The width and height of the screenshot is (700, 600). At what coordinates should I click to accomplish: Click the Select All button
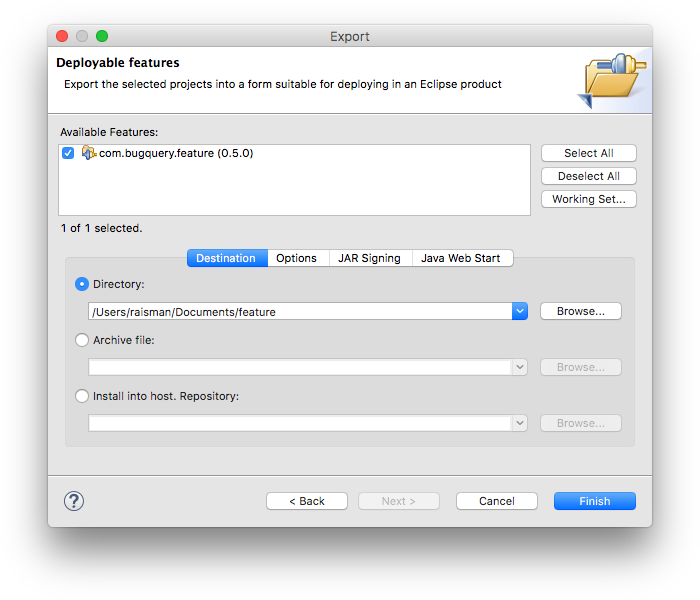pyautogui.click(x=589, y=153)
